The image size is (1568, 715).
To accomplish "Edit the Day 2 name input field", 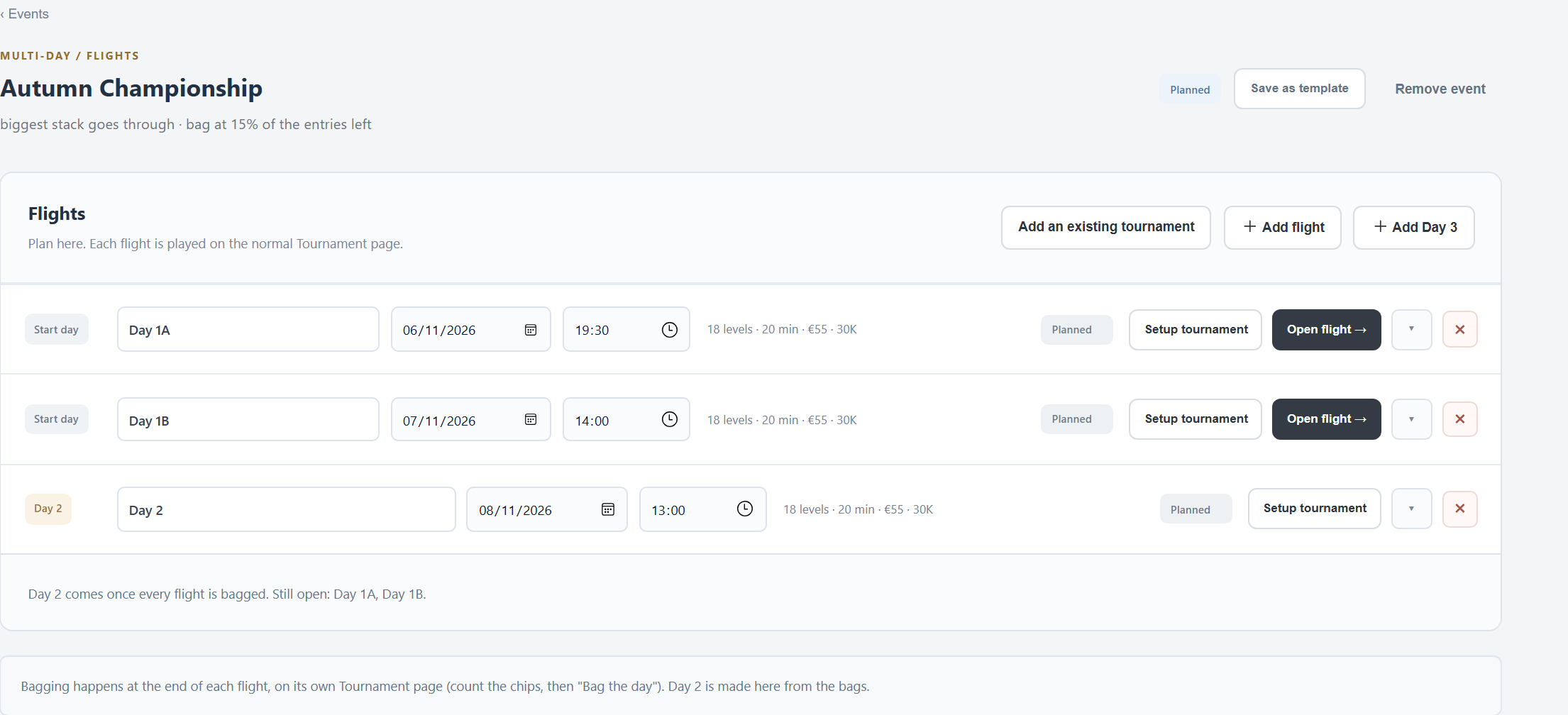I will tap(286, 509).
